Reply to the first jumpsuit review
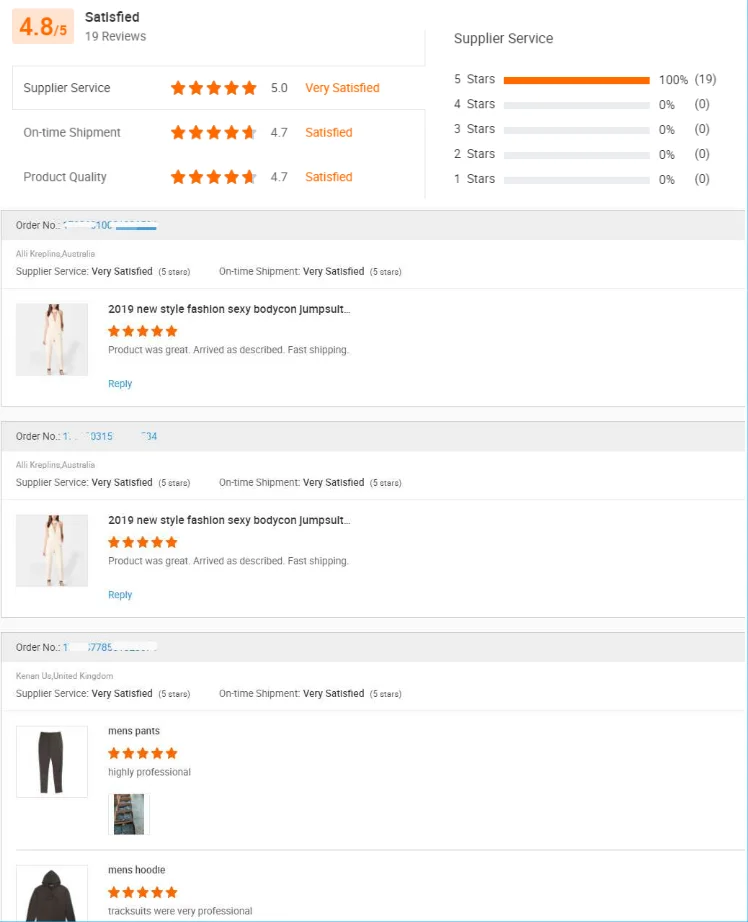748x922 pixels. (x=120, y=383)
